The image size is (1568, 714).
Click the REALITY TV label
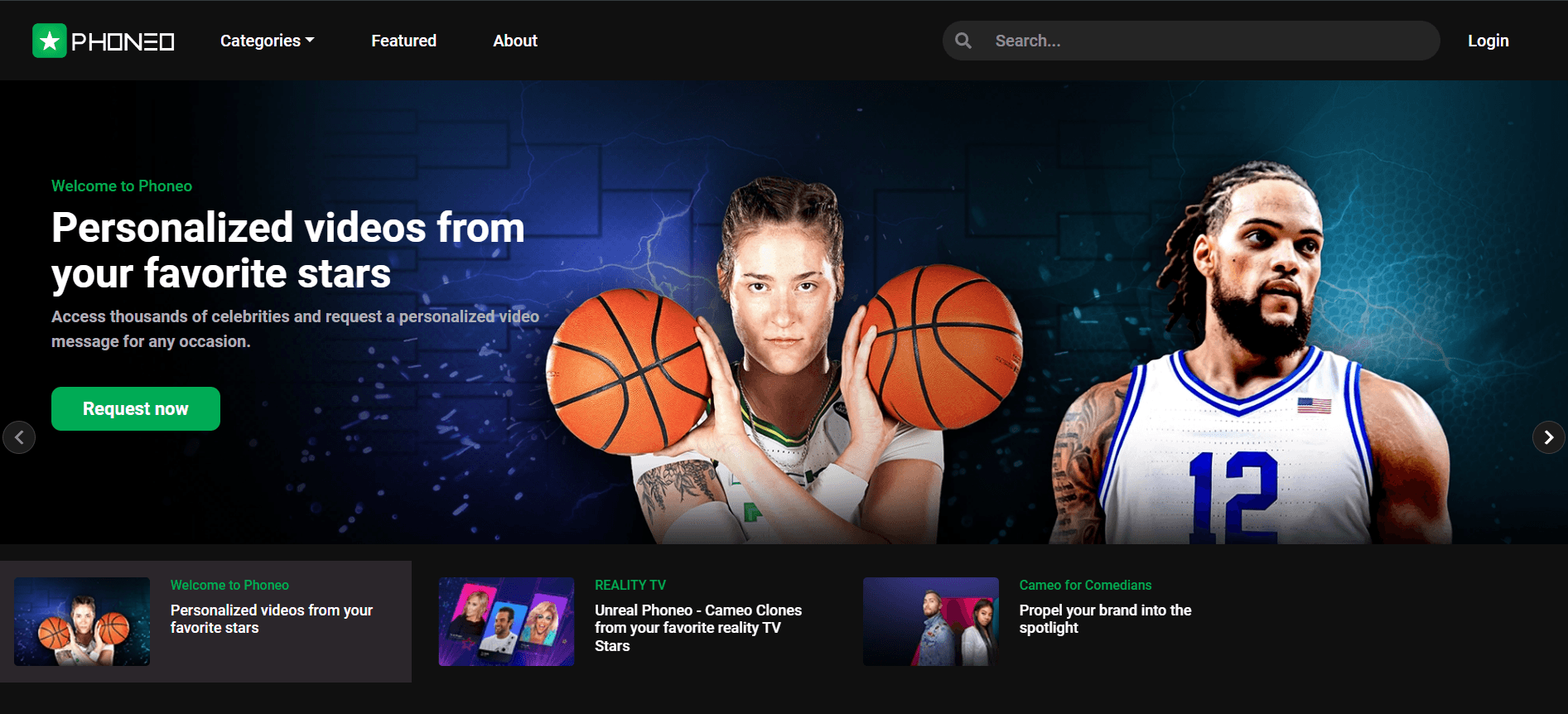630,585
